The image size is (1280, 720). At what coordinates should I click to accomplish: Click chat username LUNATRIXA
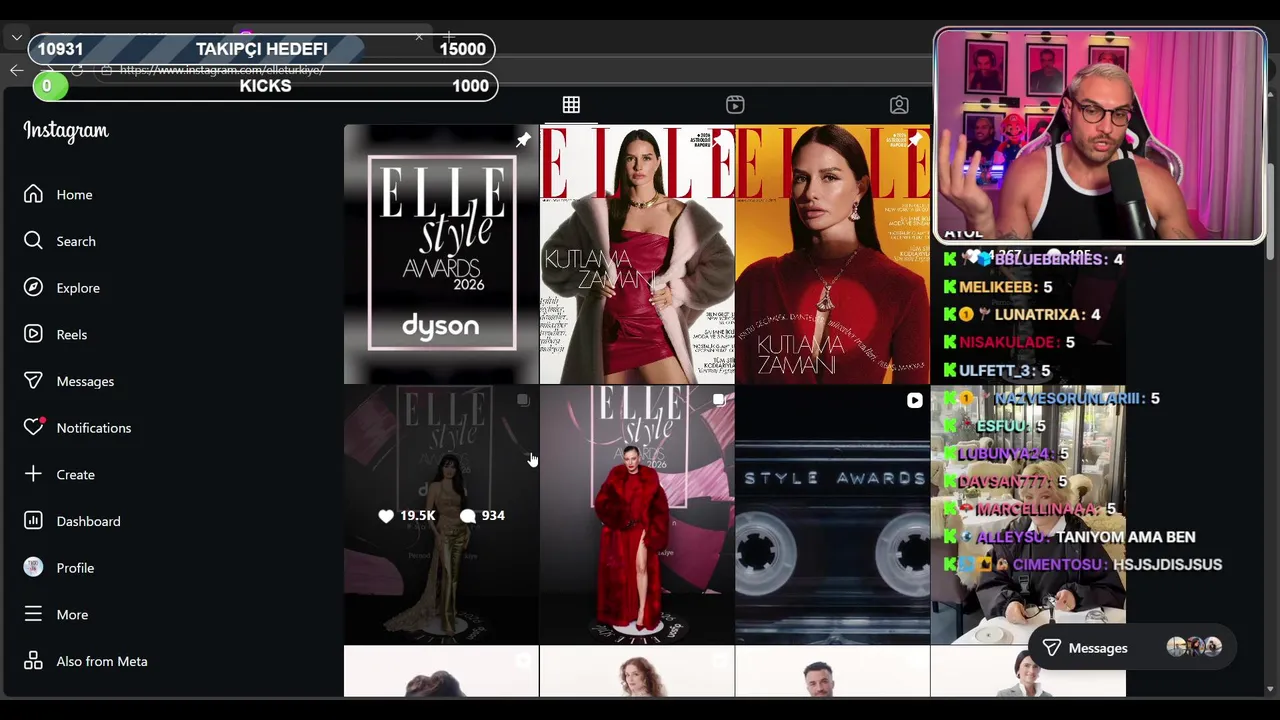1039,314
